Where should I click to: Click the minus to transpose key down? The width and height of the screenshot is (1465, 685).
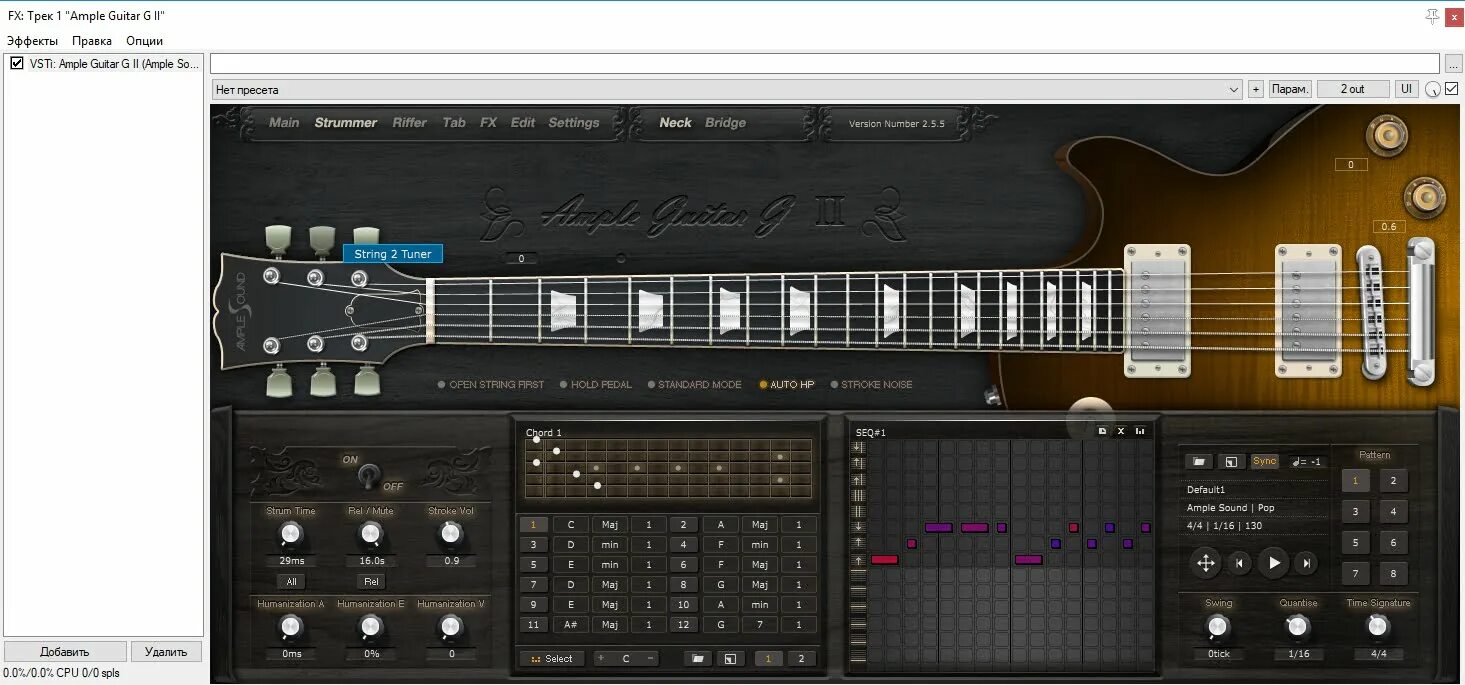point(651,658)
